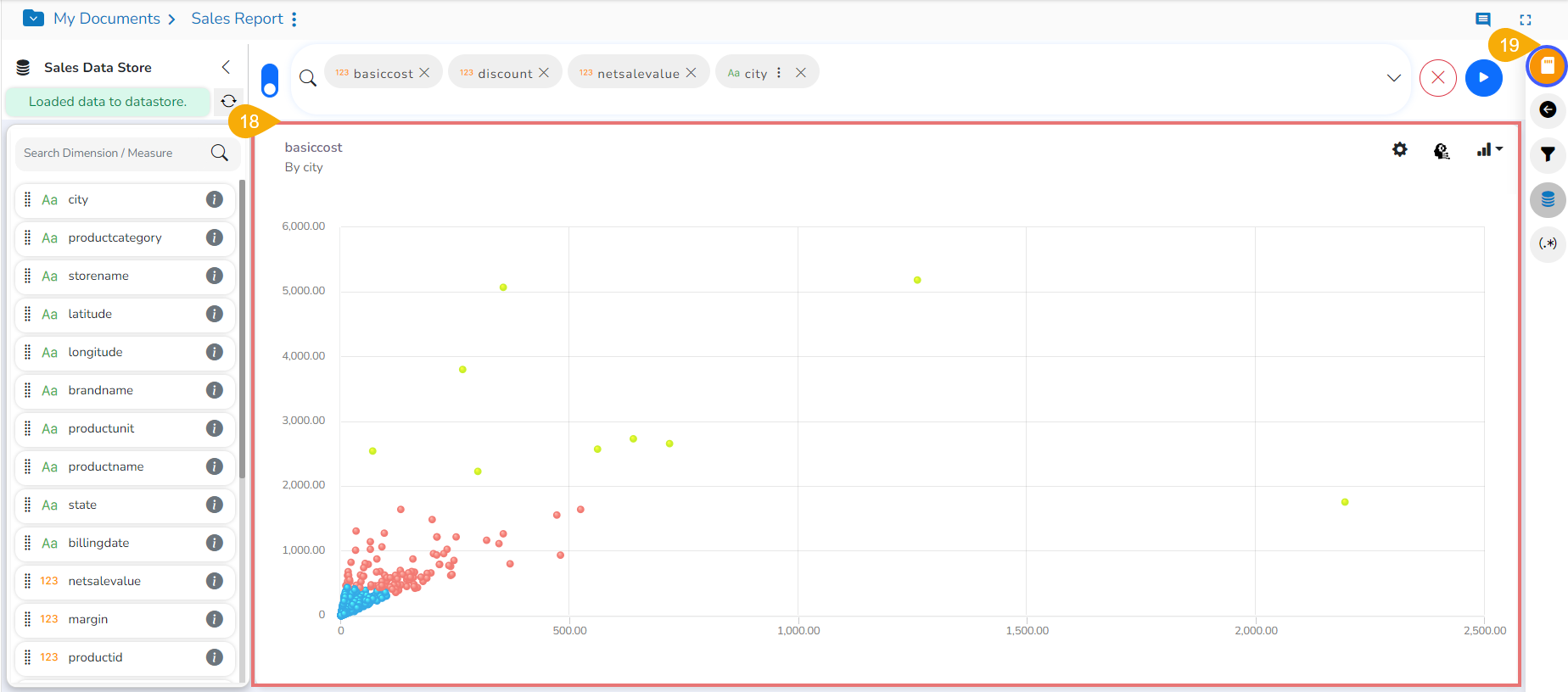Select the productcategory dimension
The width and height of the screenshot is (1568, 692).
coord(115,237)
